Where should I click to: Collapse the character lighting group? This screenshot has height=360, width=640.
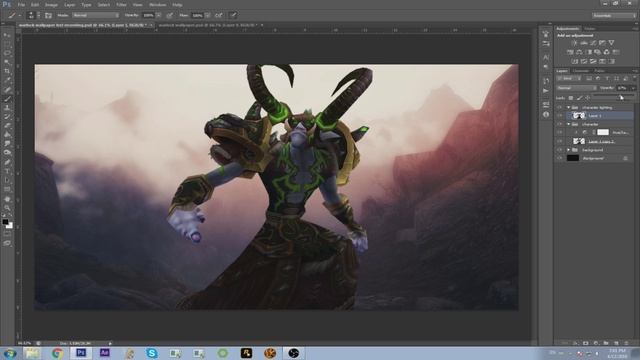(x=569, y=107)
